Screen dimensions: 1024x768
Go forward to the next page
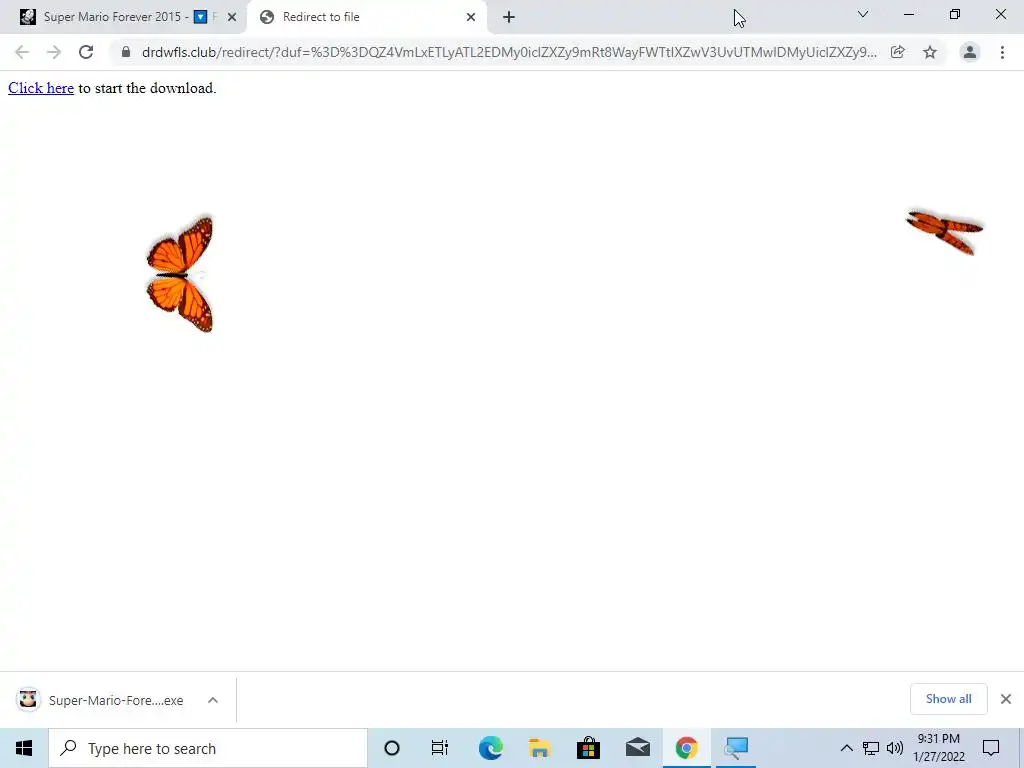click(54, 52)
